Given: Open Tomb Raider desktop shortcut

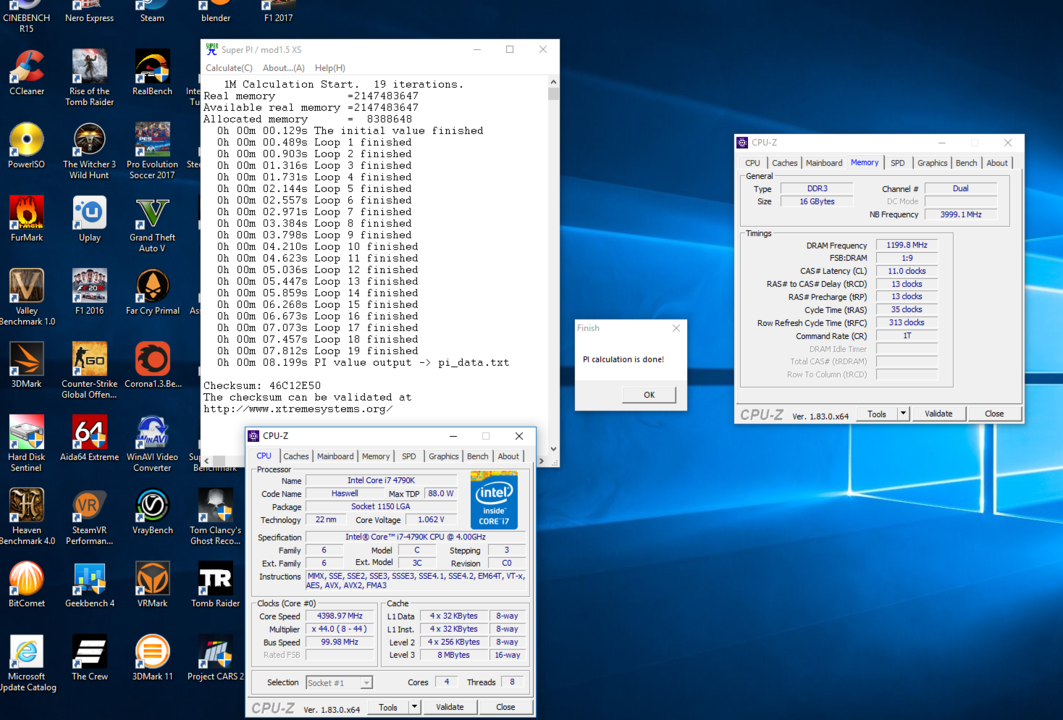Looking at the screenshot, I should point(216,584).
